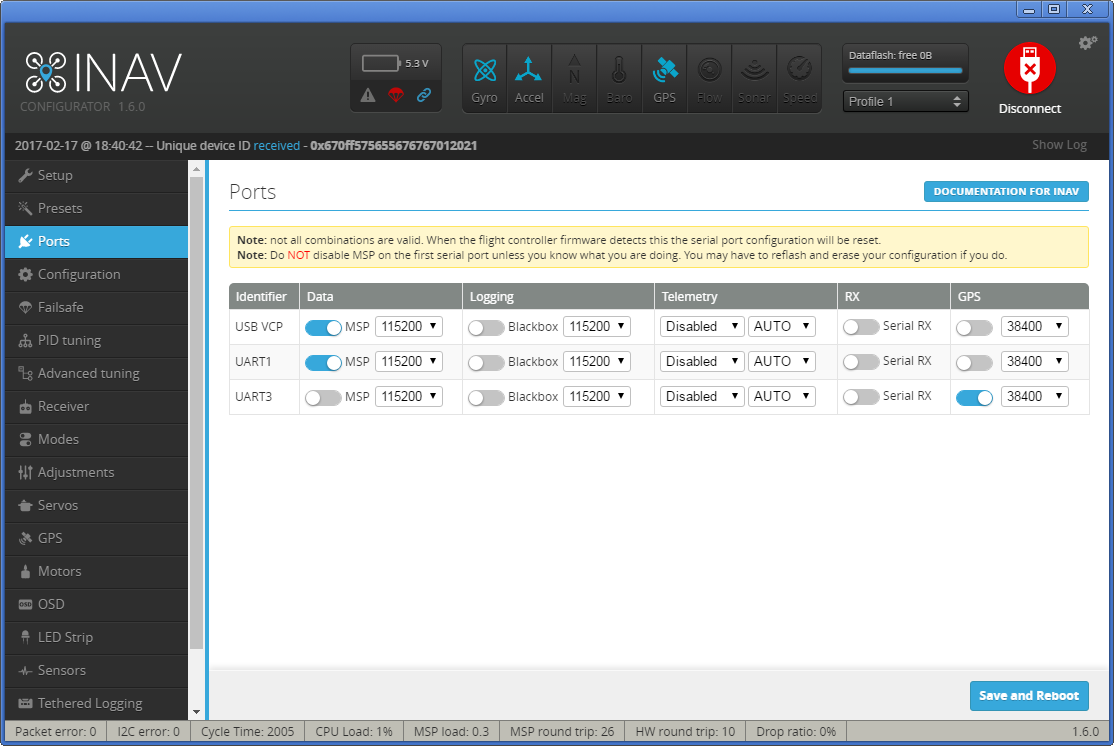Open the Adjustments tab
The image size is (1114, 746).
tap(97, 472)
